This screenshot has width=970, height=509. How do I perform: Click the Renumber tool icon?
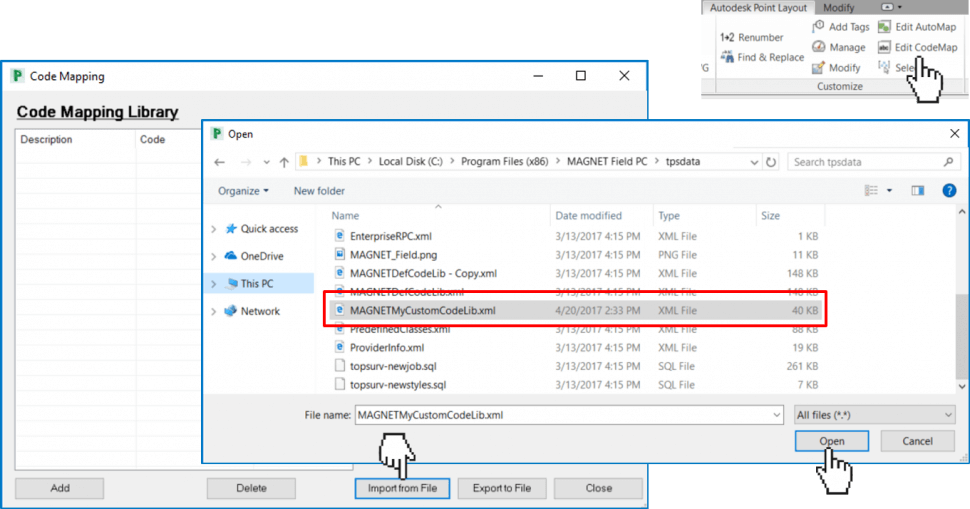point(727,37)
